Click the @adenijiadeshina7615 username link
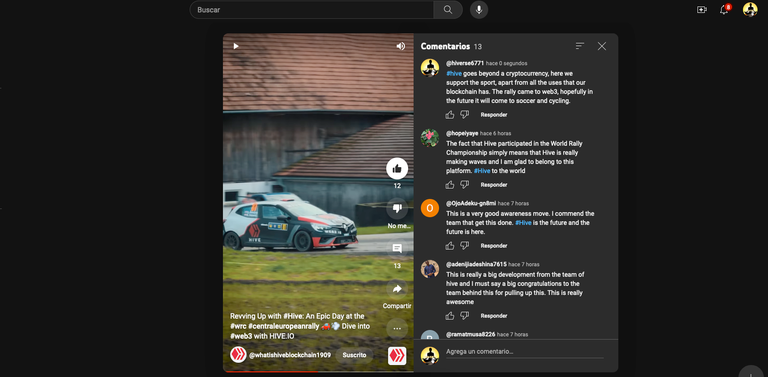 coord(476,264)
